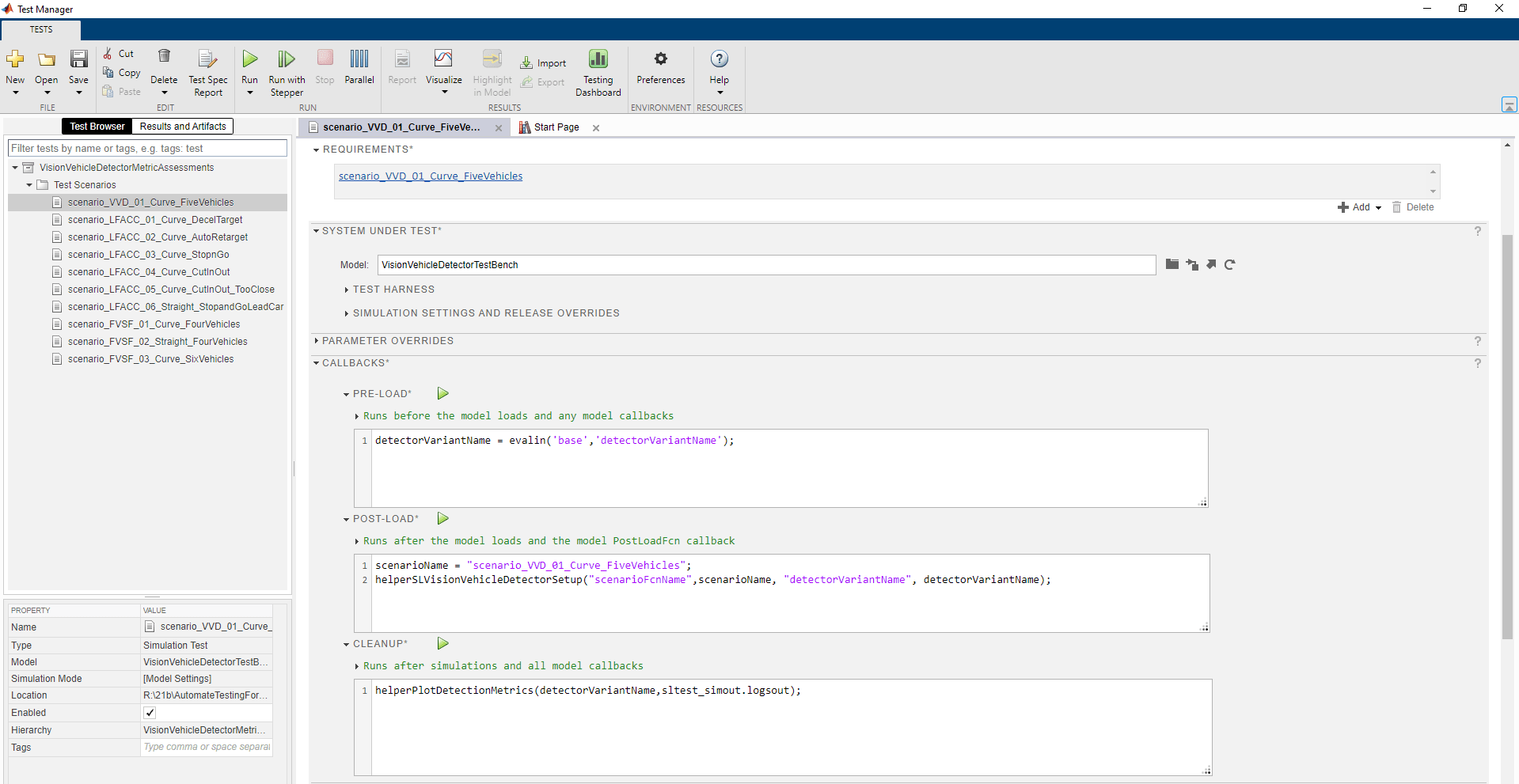Click the requirements list scroll-up arrow
The width and height of the screenshot is (1519, 784).
[1433, 172]
